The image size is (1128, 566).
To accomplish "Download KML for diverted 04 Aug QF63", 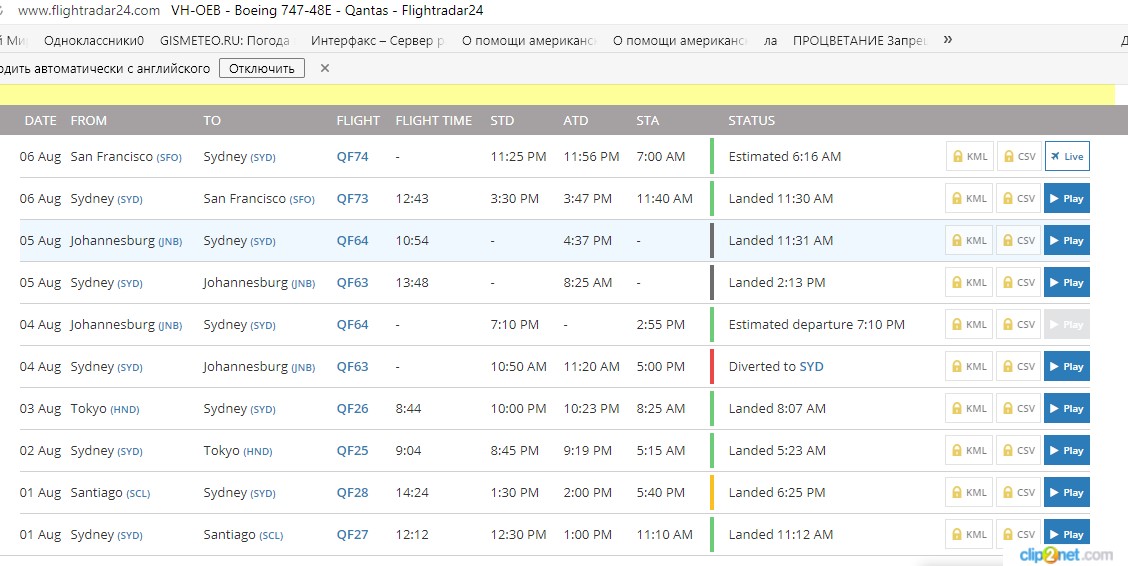I will [x=970, y=367].
